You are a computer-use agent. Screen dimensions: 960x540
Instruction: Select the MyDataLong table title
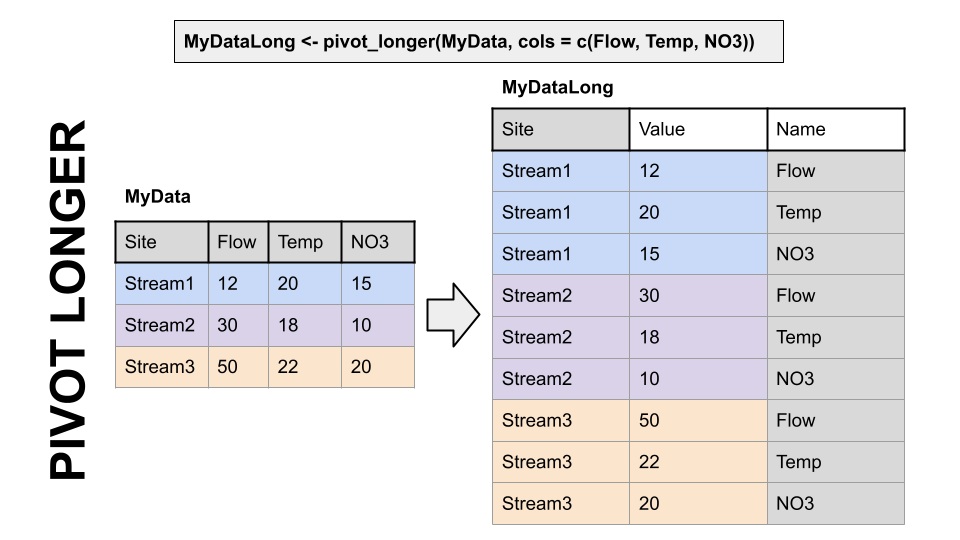point(557,87)
